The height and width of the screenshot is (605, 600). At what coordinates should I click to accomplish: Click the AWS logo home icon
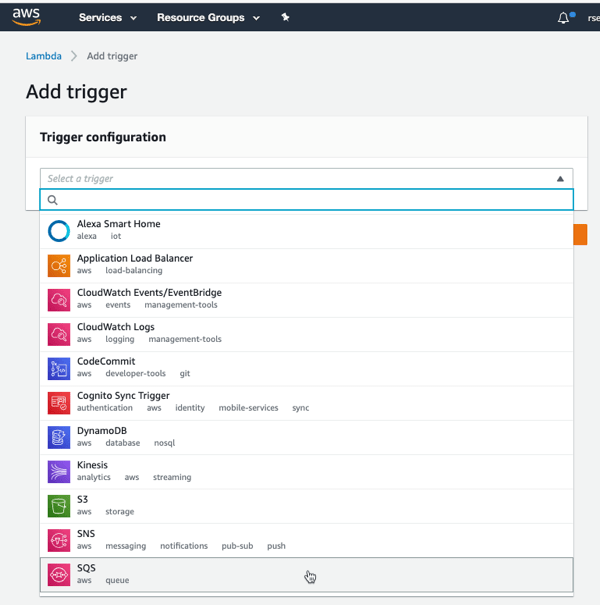tap(26, 17)
